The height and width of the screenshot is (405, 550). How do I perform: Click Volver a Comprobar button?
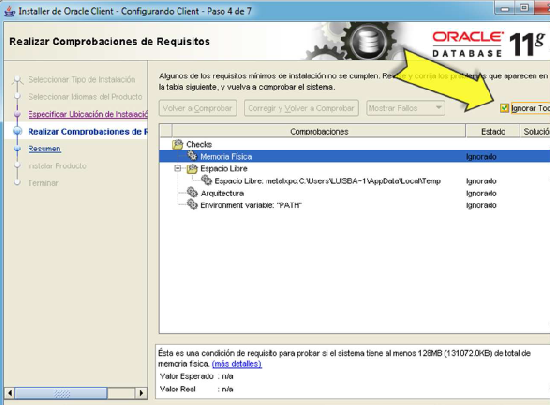click(197, 108)
